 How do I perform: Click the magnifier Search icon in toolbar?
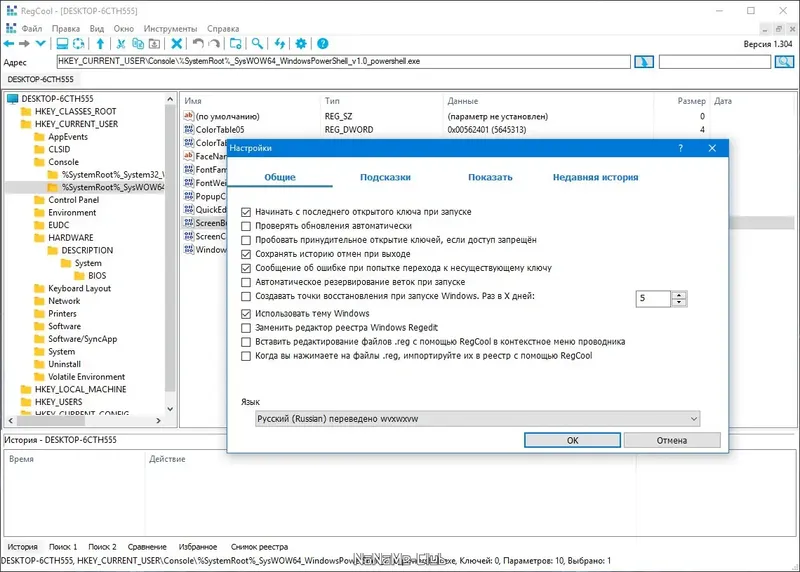coord(258,44)
